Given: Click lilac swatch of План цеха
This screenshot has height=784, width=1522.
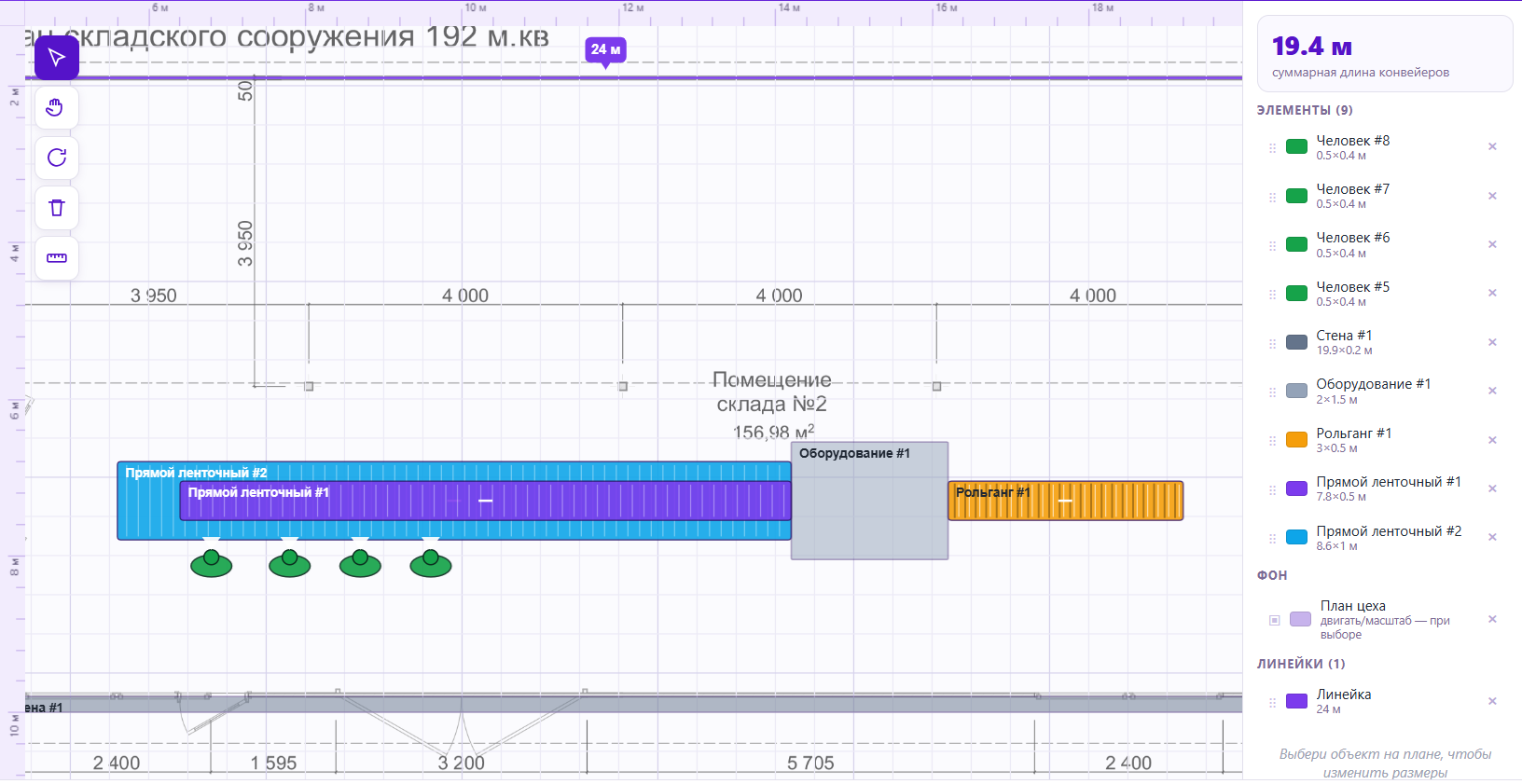Looking at the screenshot, I should click(1300, 619).
